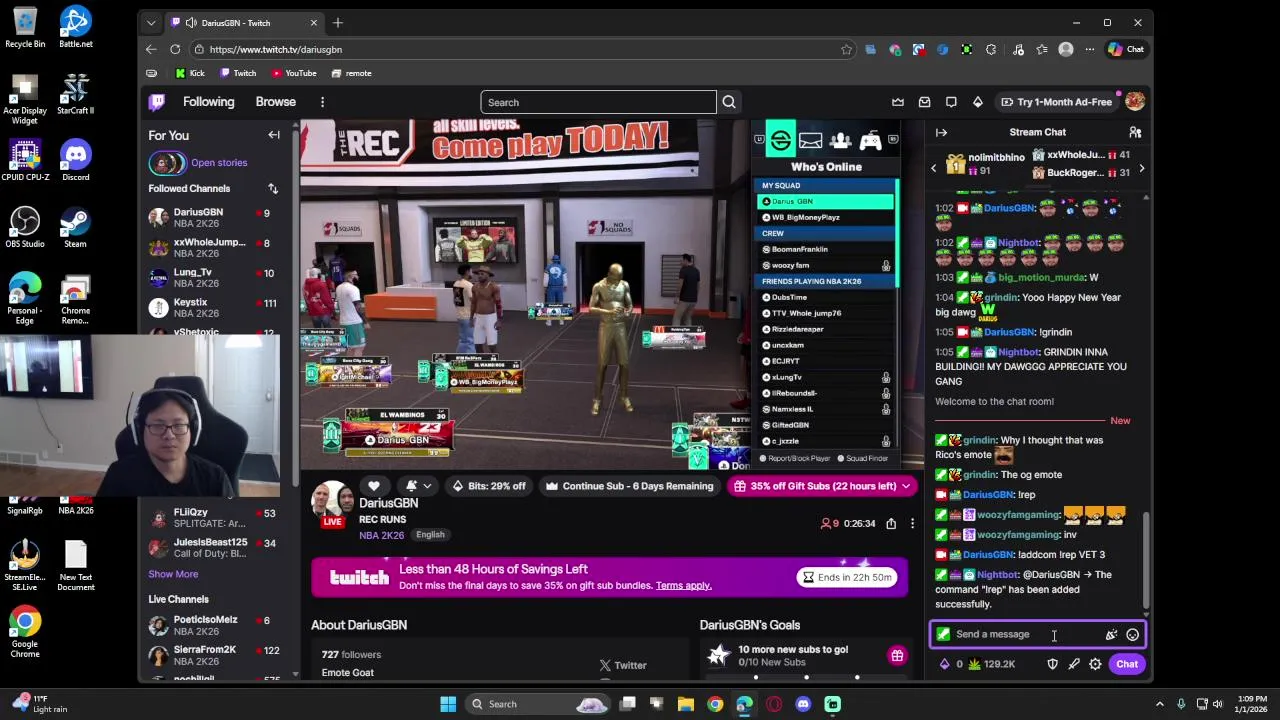1280x720 pixels.
Task: Open Discord from the taskbar
Action: point(803,704)
